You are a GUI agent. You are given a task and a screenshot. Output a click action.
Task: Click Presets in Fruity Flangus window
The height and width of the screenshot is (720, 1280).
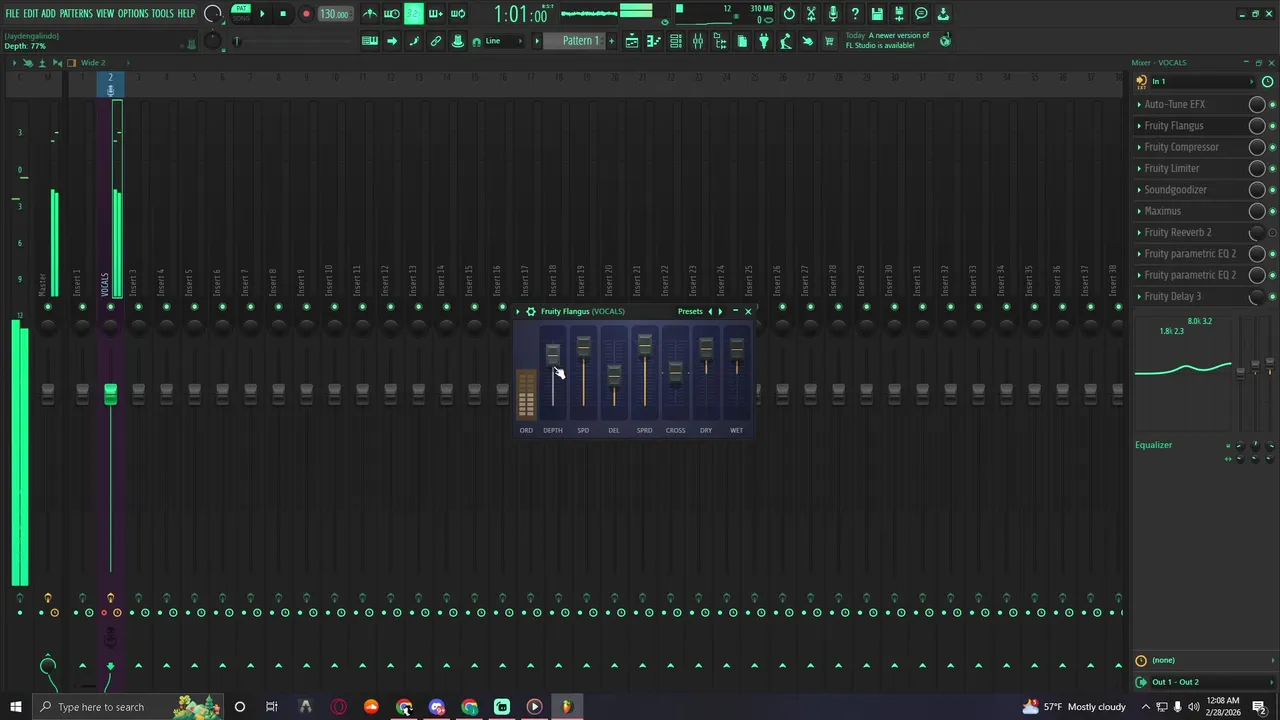tap(690, 311)
